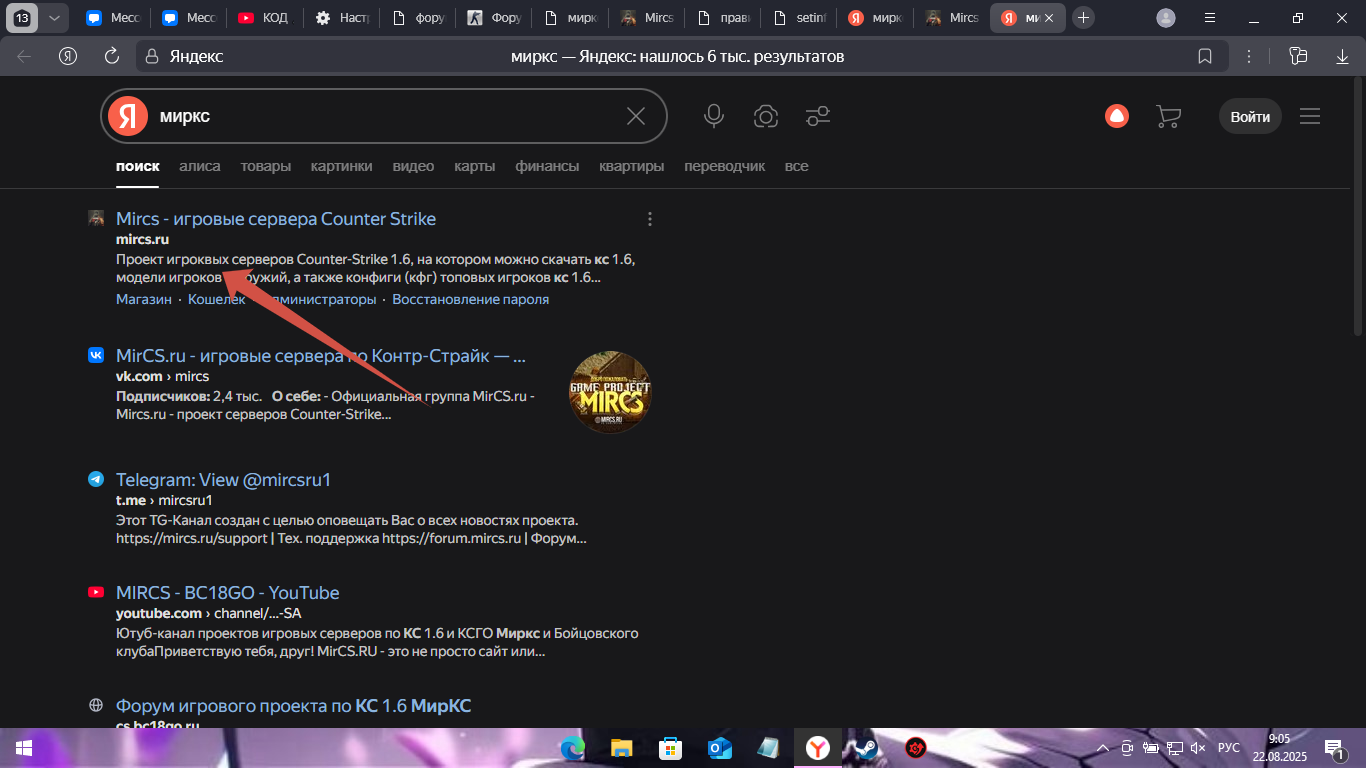The width and height of the screenshot is (1366, 768).
Task: Click the Войти login button
Action: pos(1250,116)
